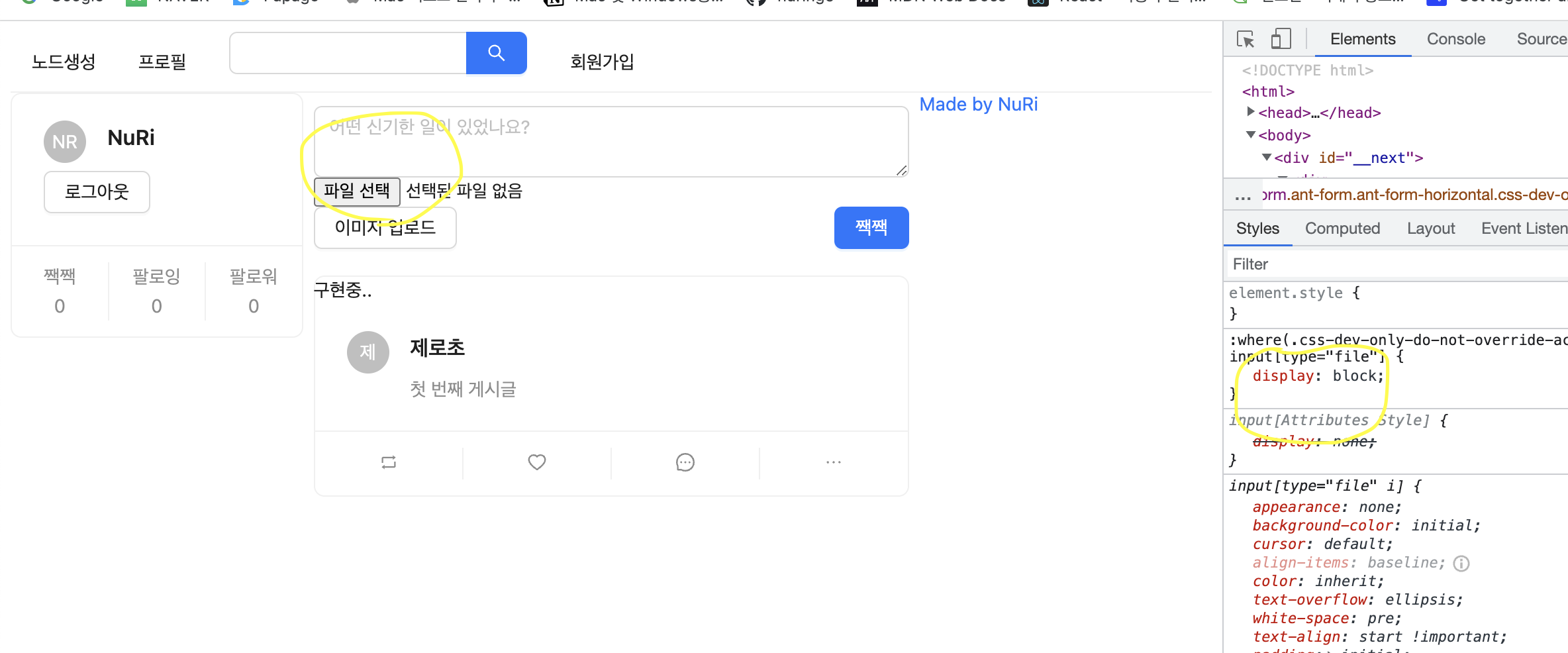The width and height of the screenshot is (1568, 653).
Task: Activate the DevTools element inspector icon
Action: pos(1246,39)
